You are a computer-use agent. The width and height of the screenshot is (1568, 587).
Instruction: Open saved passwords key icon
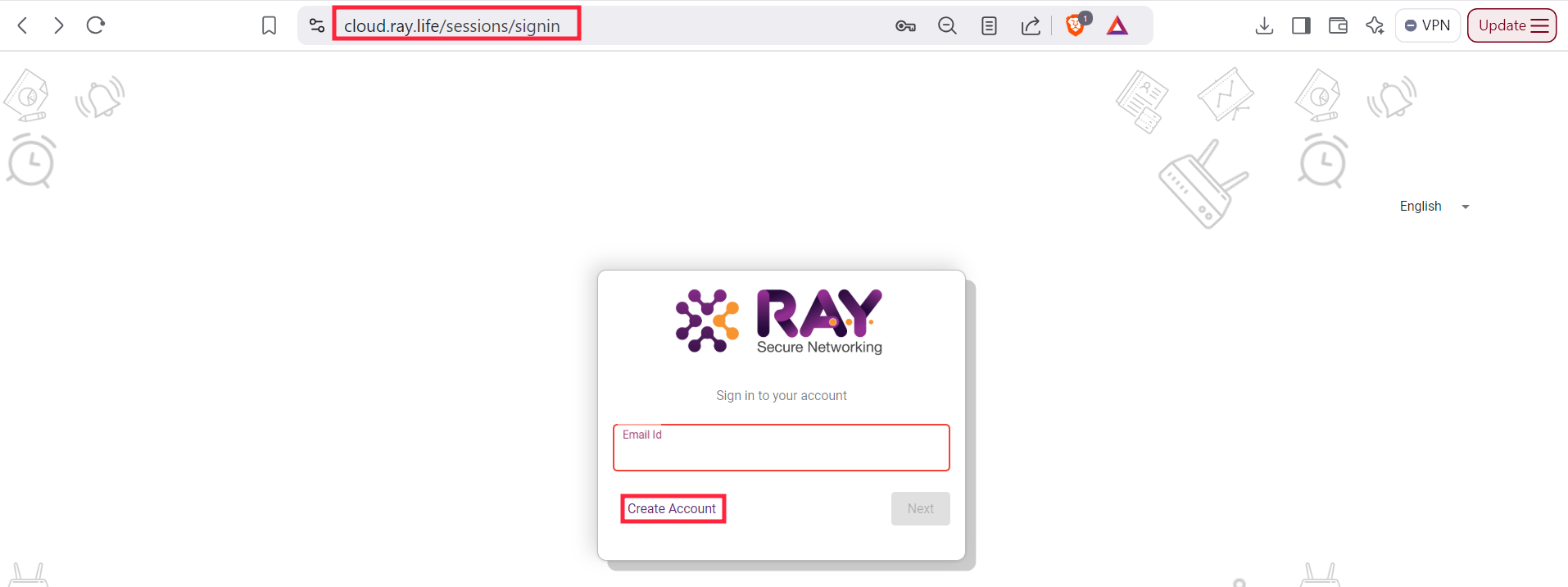(x=905, y=26)
